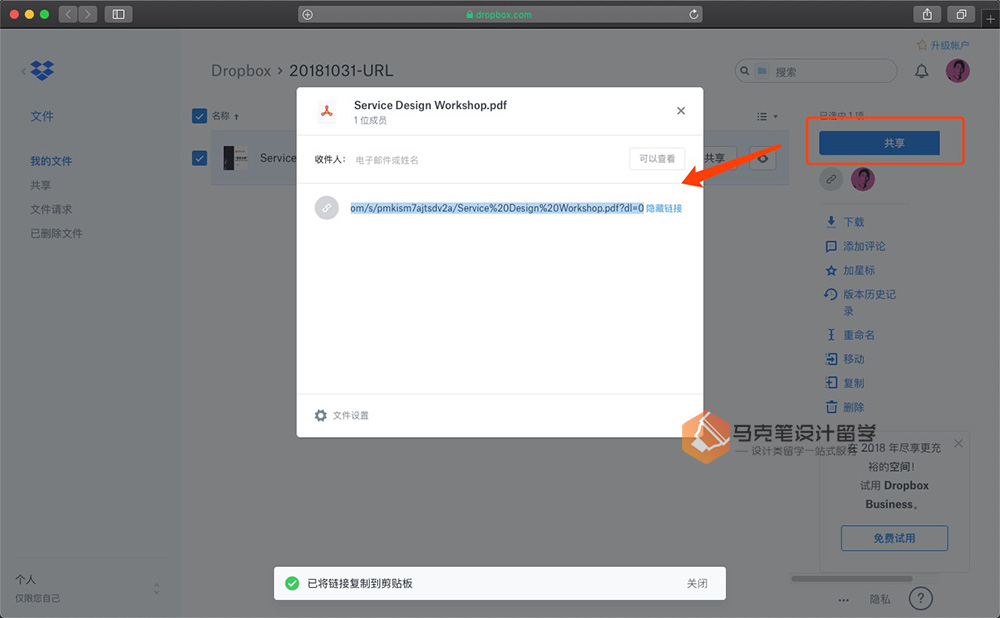
Task: Click the 免费试用 button
Action: pyautogui.click(x=894, y=538)
